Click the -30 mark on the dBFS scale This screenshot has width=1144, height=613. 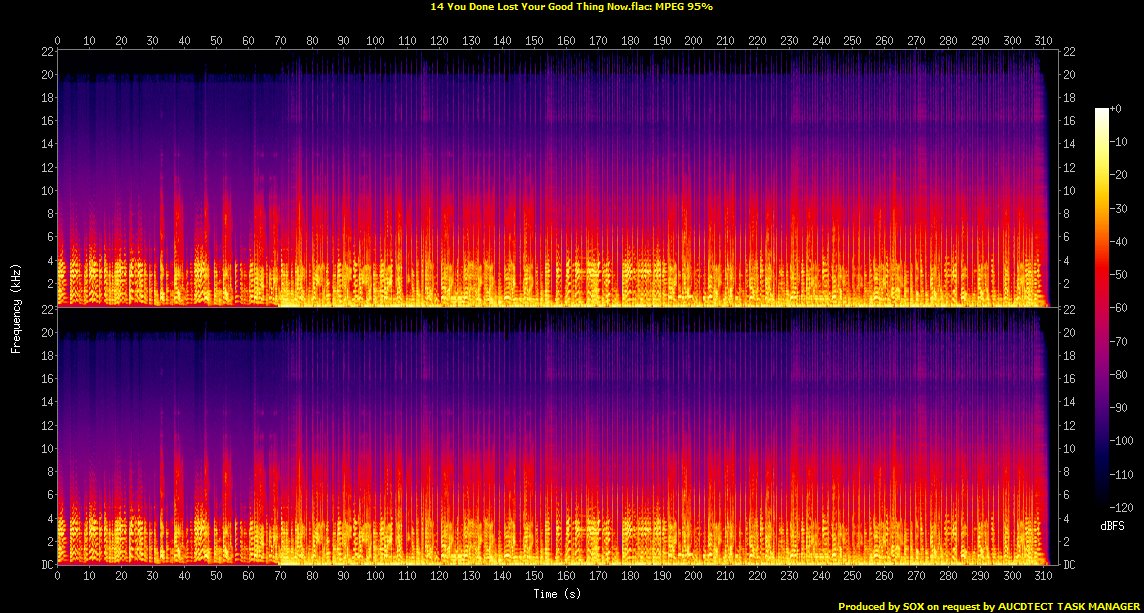click(x=1126, y=209)
